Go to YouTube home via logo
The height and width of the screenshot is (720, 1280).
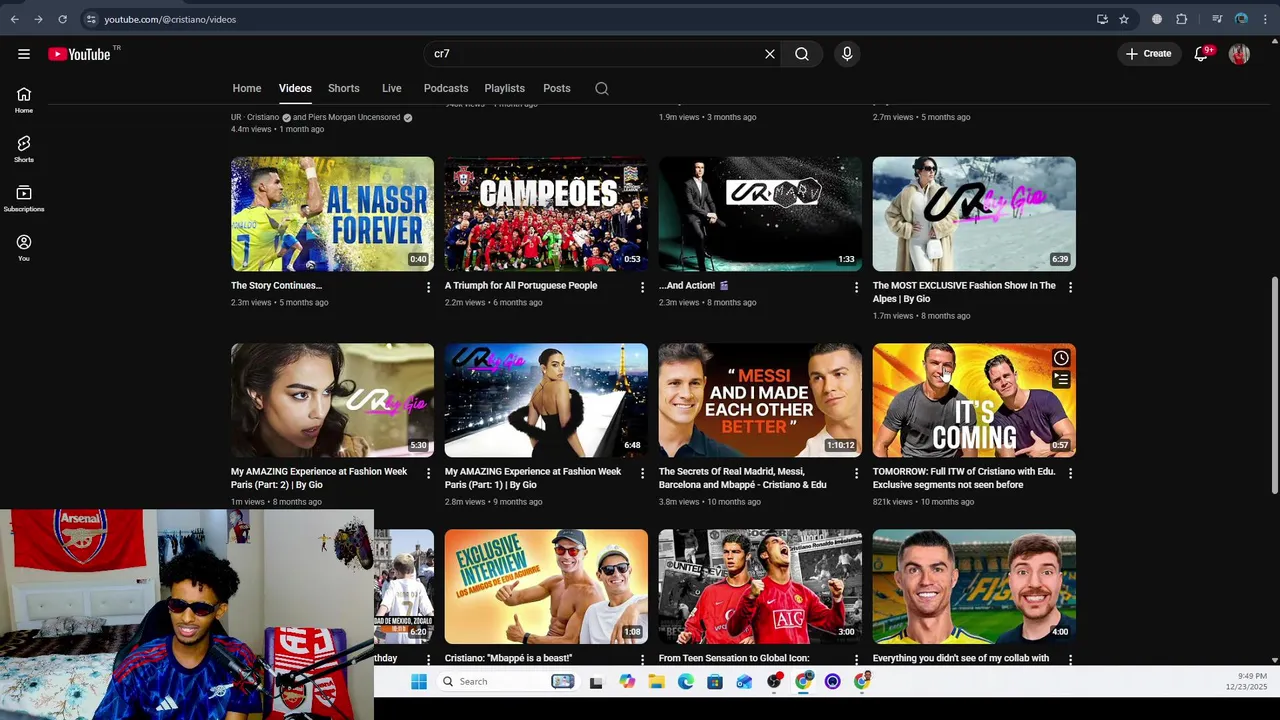tap(79, 54)
